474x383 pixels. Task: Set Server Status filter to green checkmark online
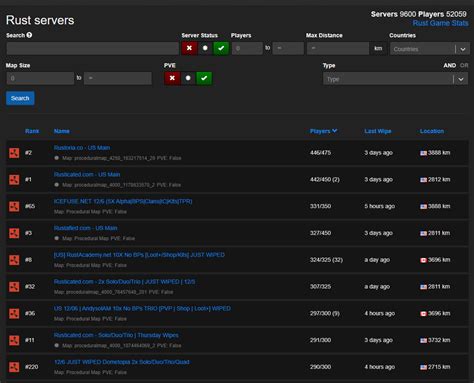pyautogui.click(x=221, y=48)
